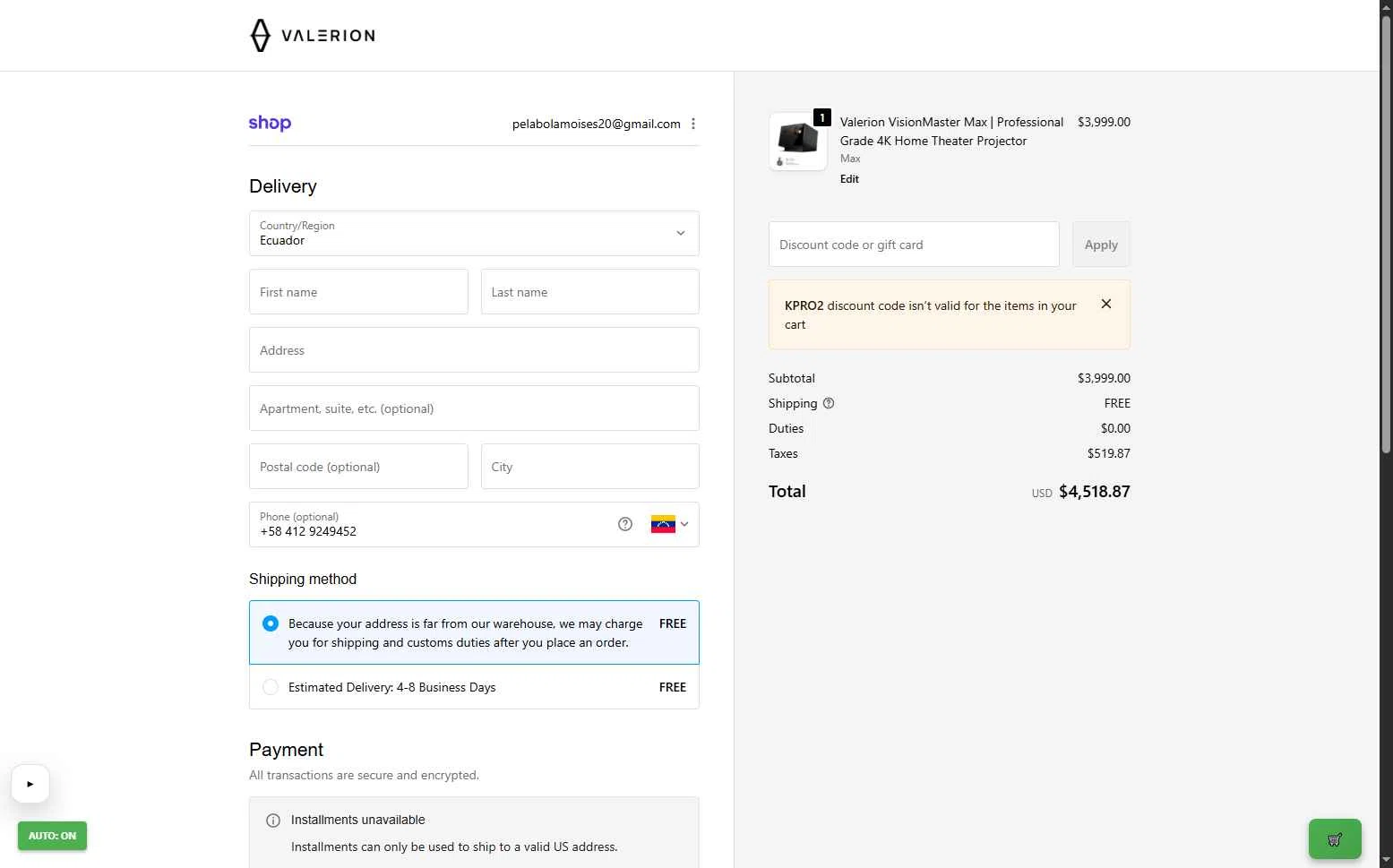Click green cart button at bottom right

(1335, 839)
